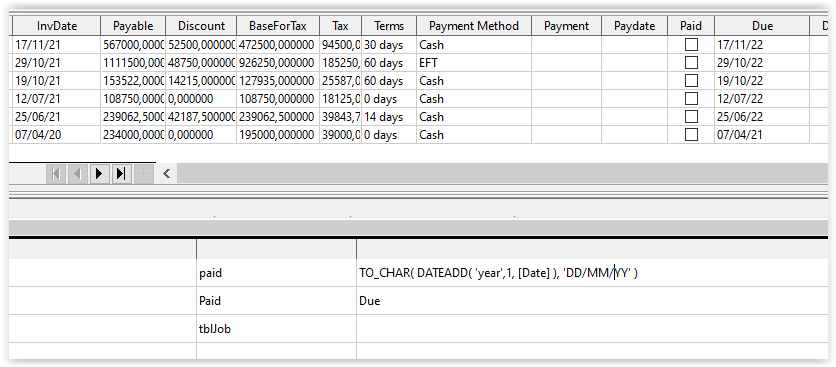Tick the Paid checkbox for 07/04/20 invoice

click(691, 135)
